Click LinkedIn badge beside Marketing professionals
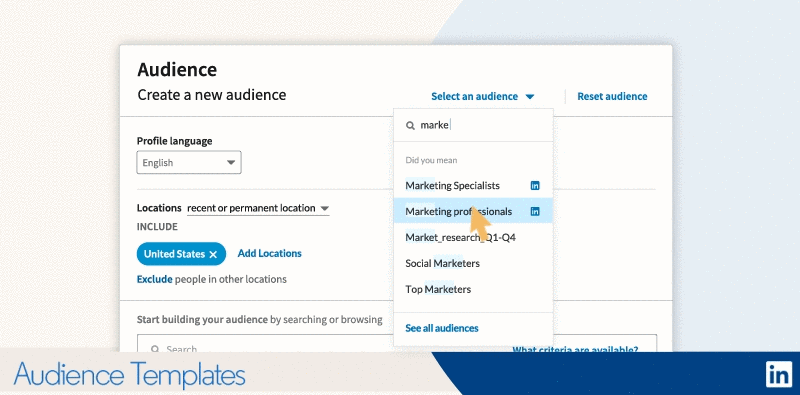The width and height of the screenshot is (800, 395). coord(535,211)
